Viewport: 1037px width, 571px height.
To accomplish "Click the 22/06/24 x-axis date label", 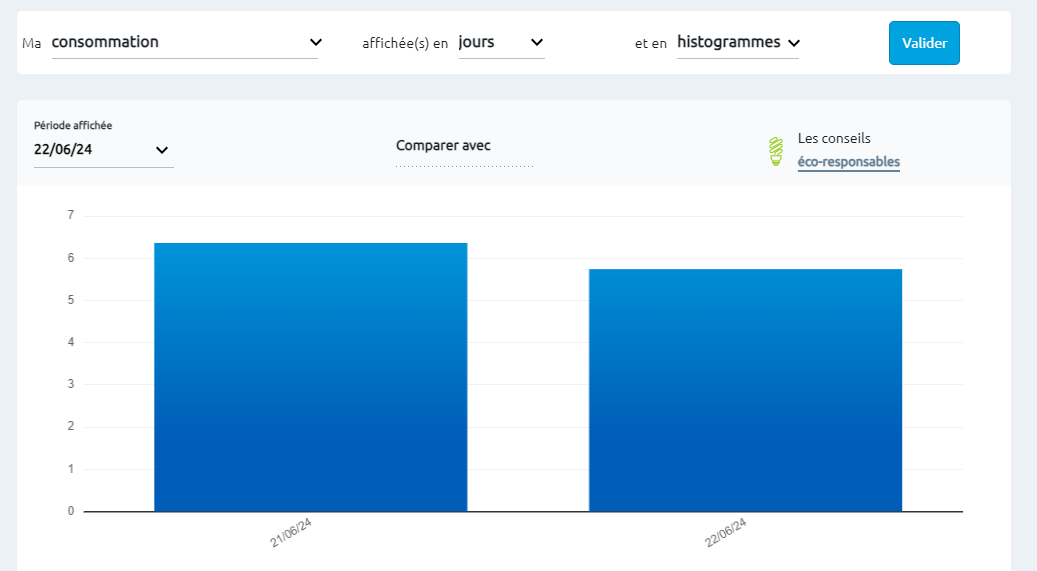I will tap(726, 533).
